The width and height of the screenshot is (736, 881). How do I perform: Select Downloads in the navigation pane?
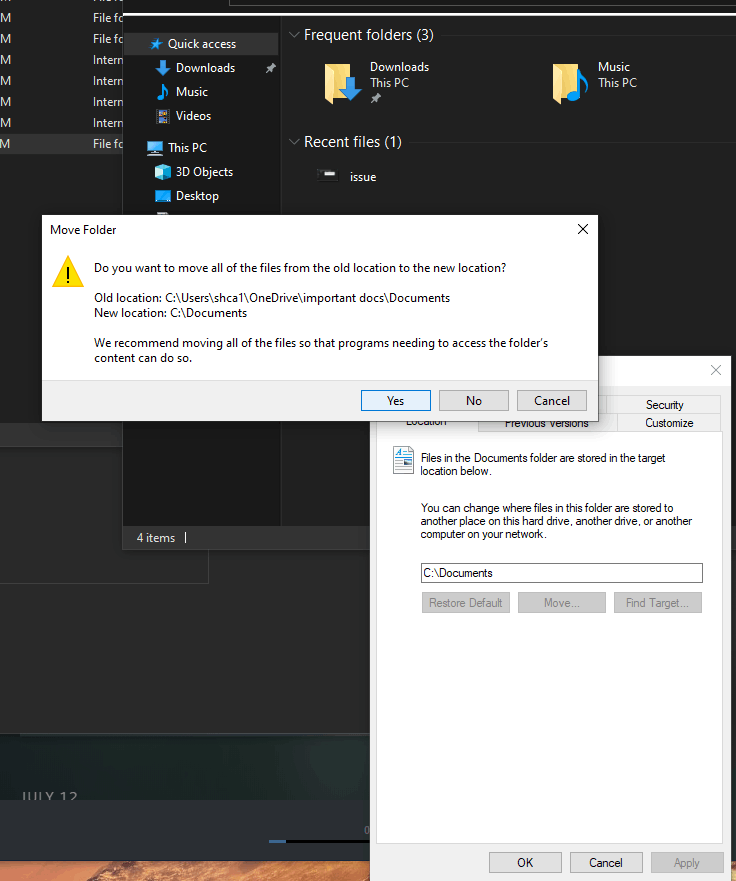tap(205, 68)
